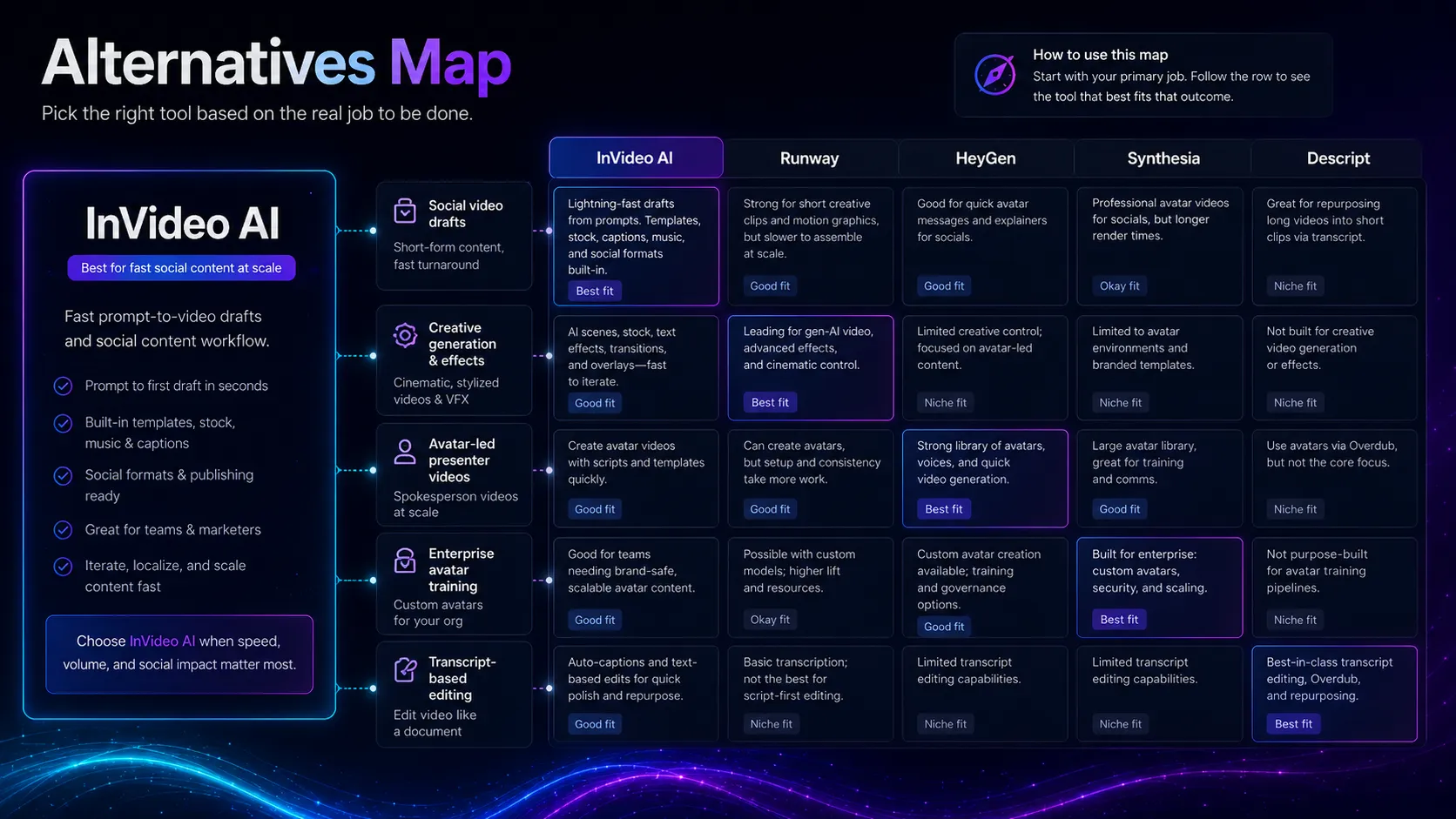
Task: Click the Social video drafts row card
Action: coord(454,236)
